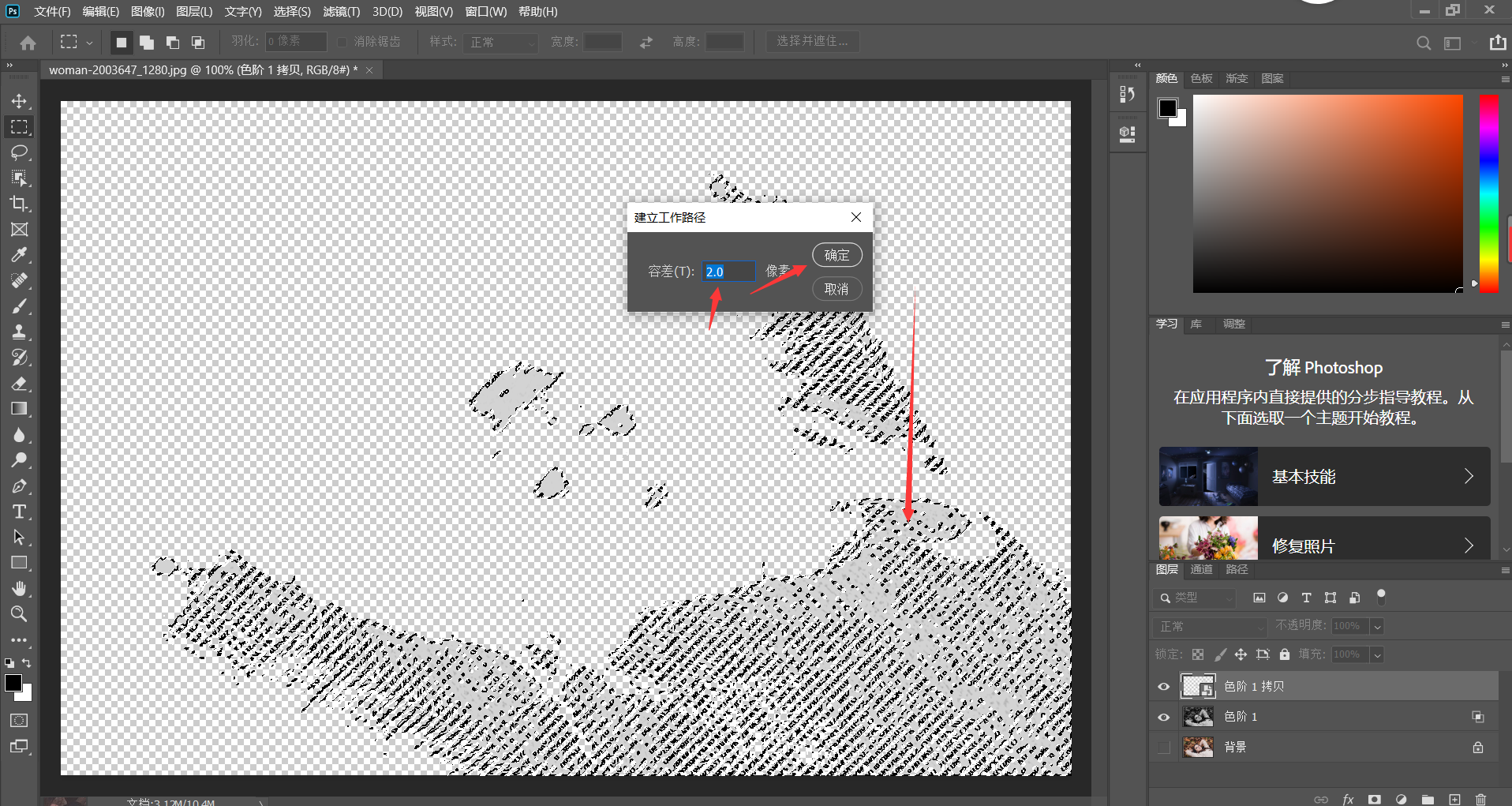Select the Blur tool

coord(20,435)
